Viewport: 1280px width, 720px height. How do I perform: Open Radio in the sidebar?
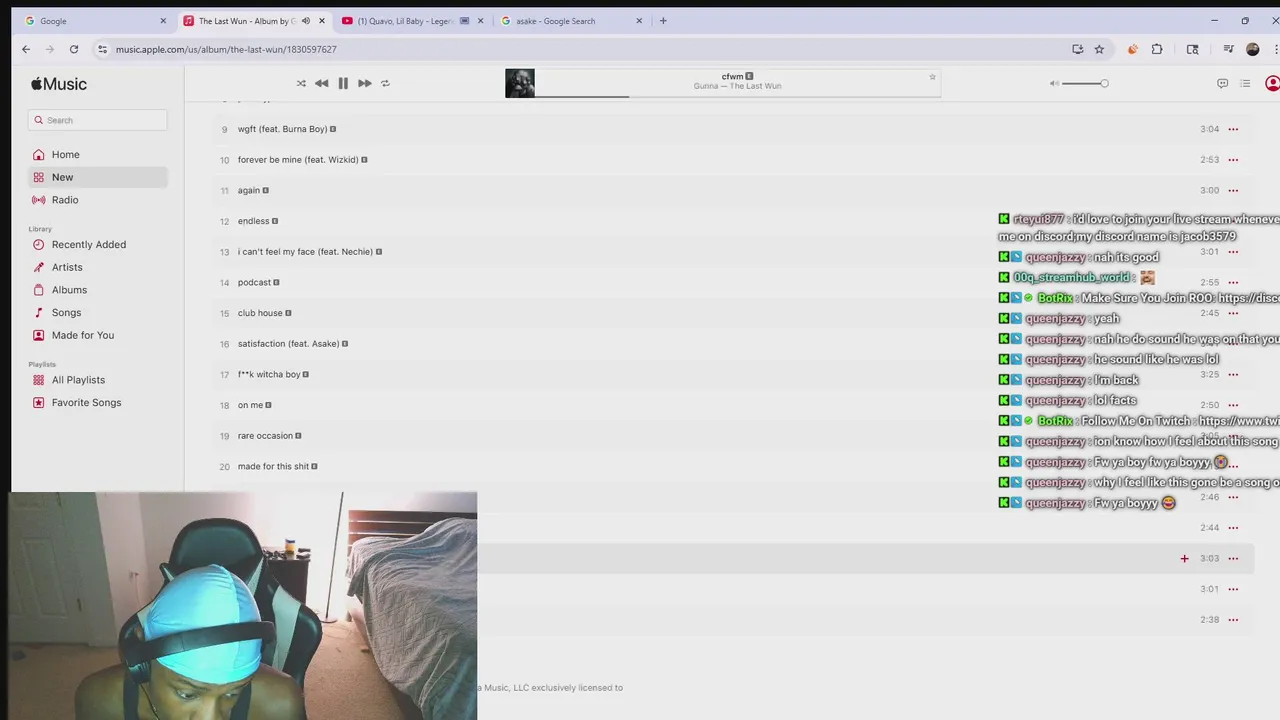[98, 200]
